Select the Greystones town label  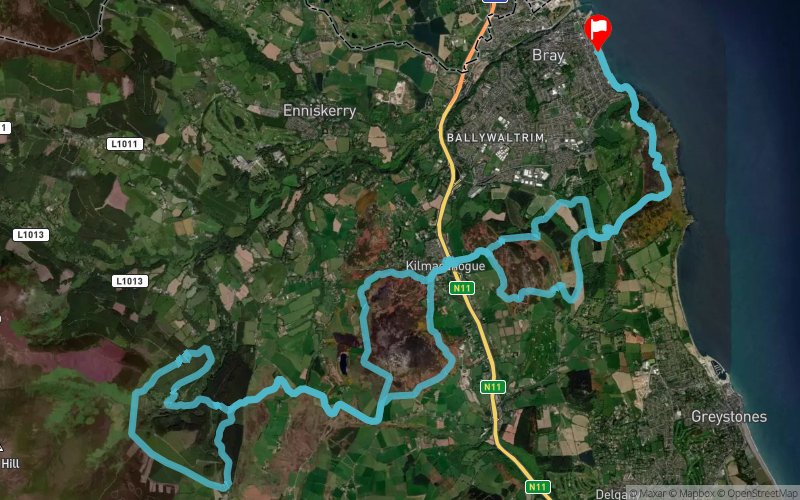[x=729, y=417]
